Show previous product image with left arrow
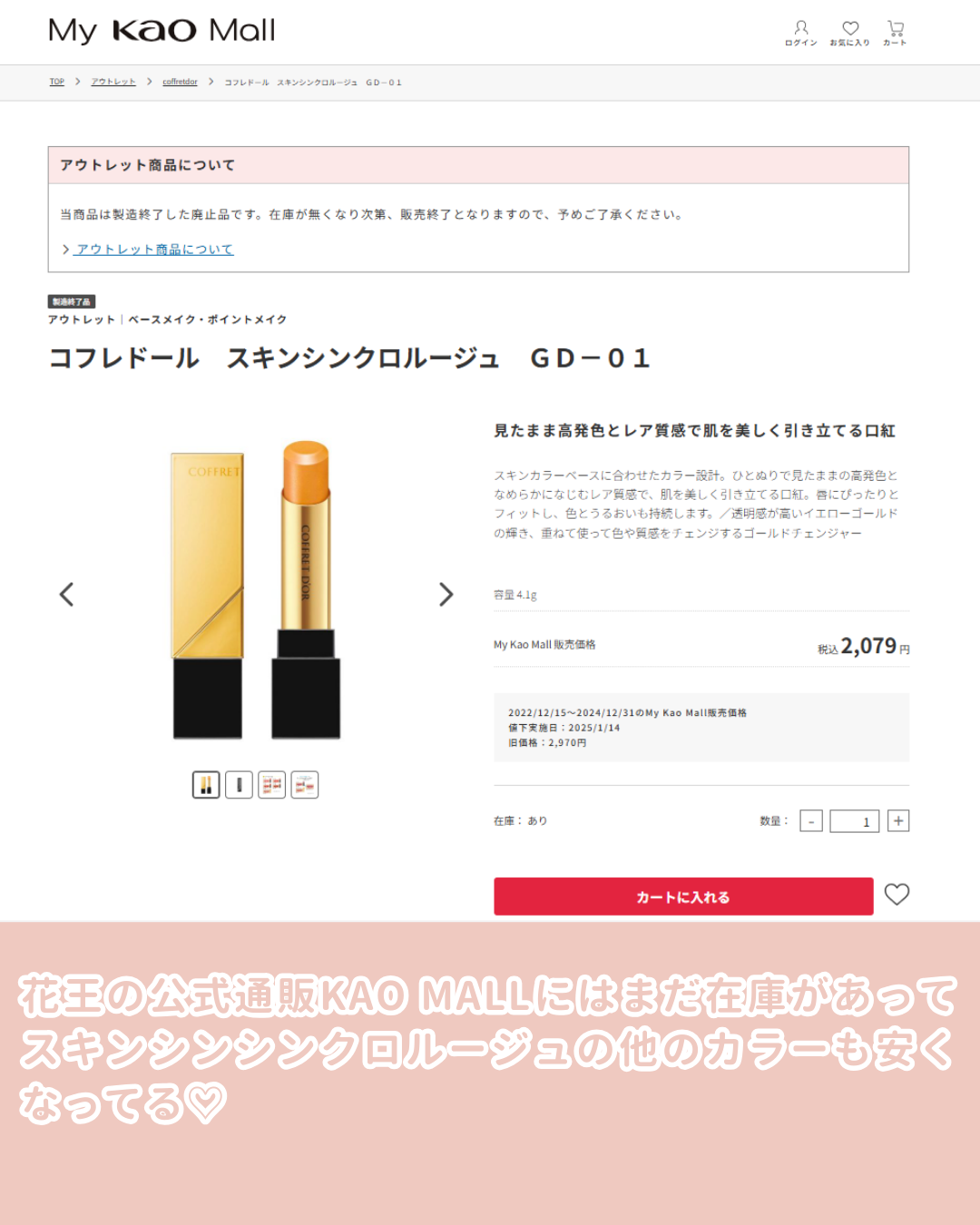Viewport: 980px width, 1225px height. pyautogui.click(x=66, y=594)
